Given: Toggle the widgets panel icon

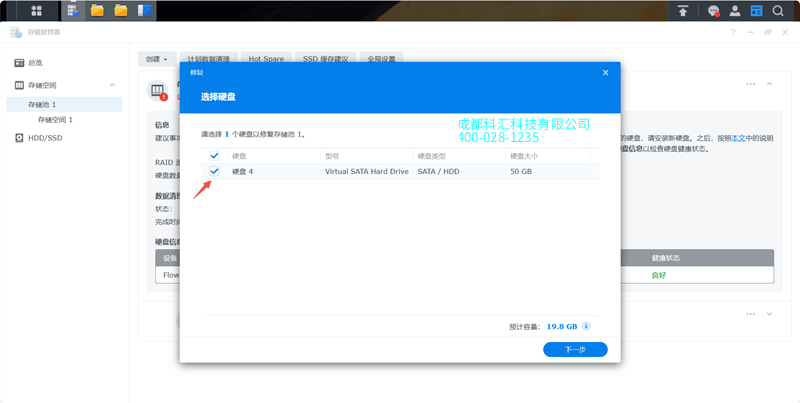Looking at the screenshot, I should [756, 11].
